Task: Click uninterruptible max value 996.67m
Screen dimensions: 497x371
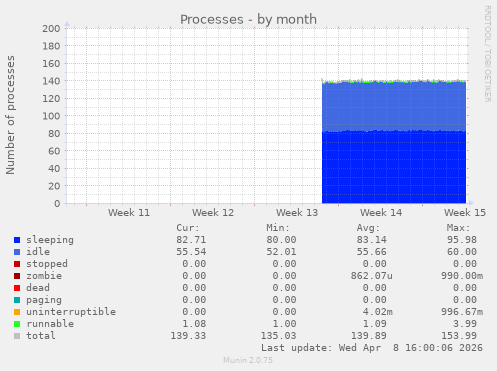Action: point(462,312)
